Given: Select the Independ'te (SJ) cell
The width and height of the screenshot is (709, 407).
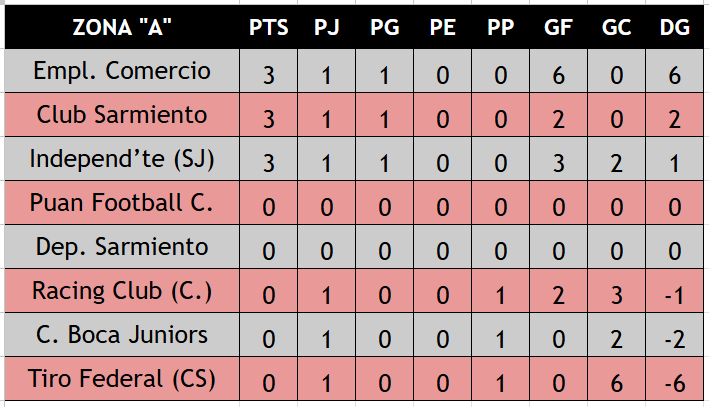Looking at the screenshot, I should [122, 159].
